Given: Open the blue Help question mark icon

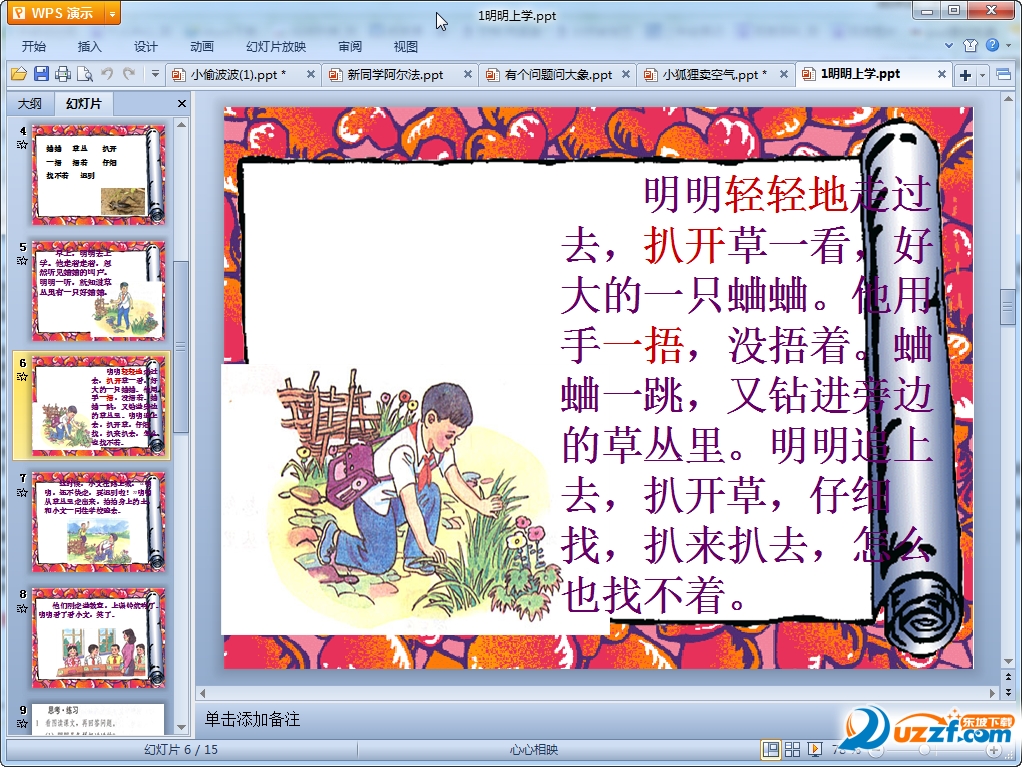Looking at the screenshot, I should [x=992, y=45].
